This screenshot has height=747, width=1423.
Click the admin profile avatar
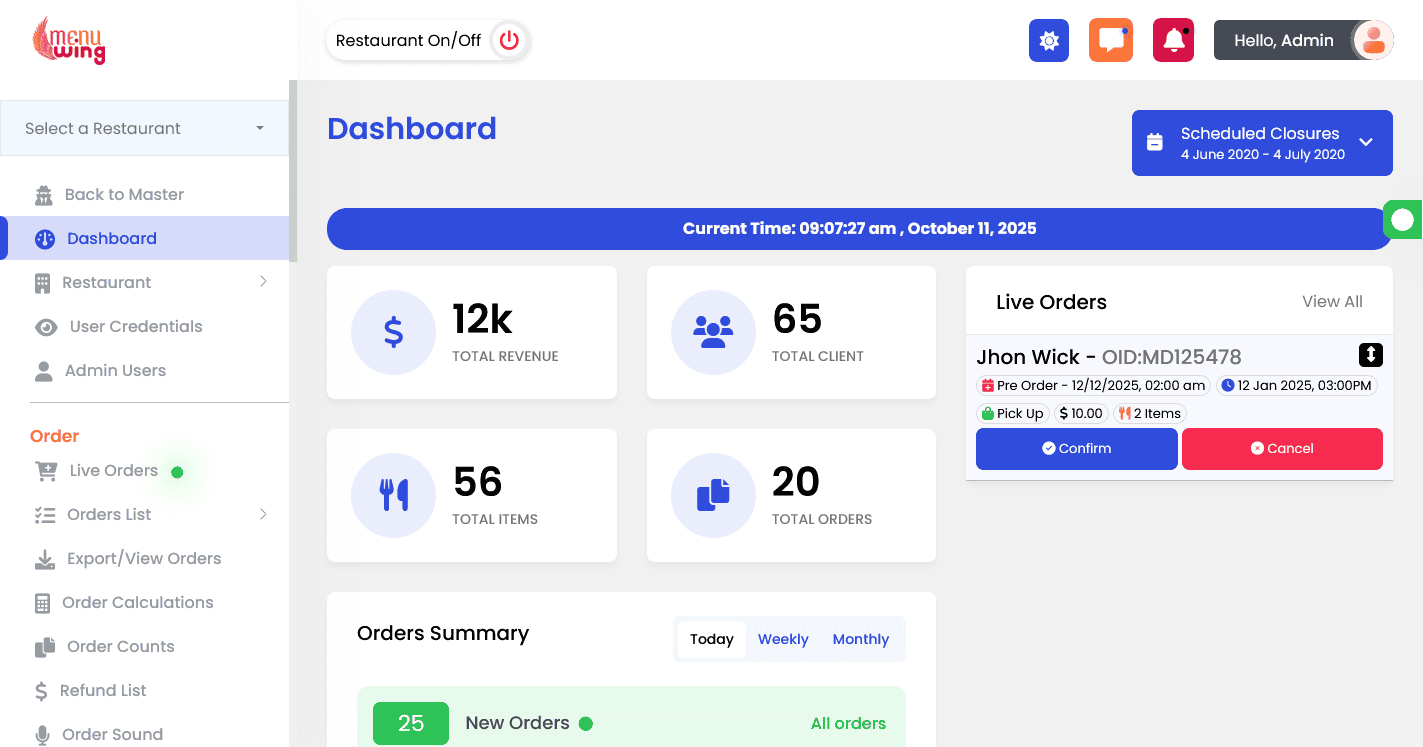[1373, 41]
